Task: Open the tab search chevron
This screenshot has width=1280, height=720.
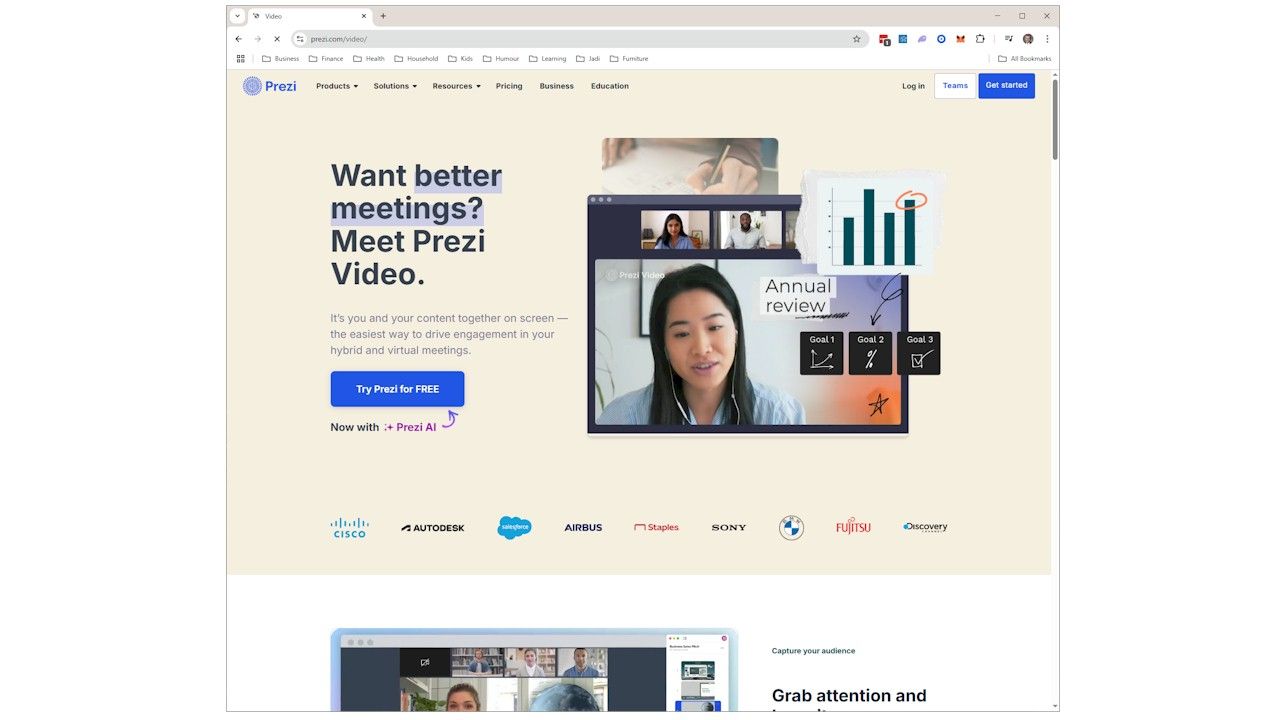Action: (238, 16)
